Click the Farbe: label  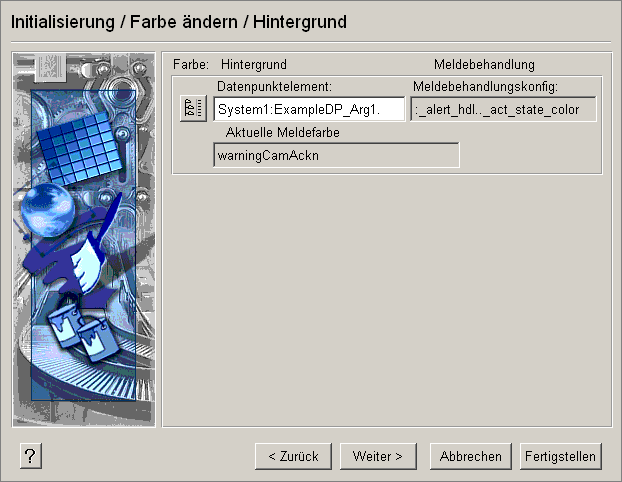click(191, 64)
